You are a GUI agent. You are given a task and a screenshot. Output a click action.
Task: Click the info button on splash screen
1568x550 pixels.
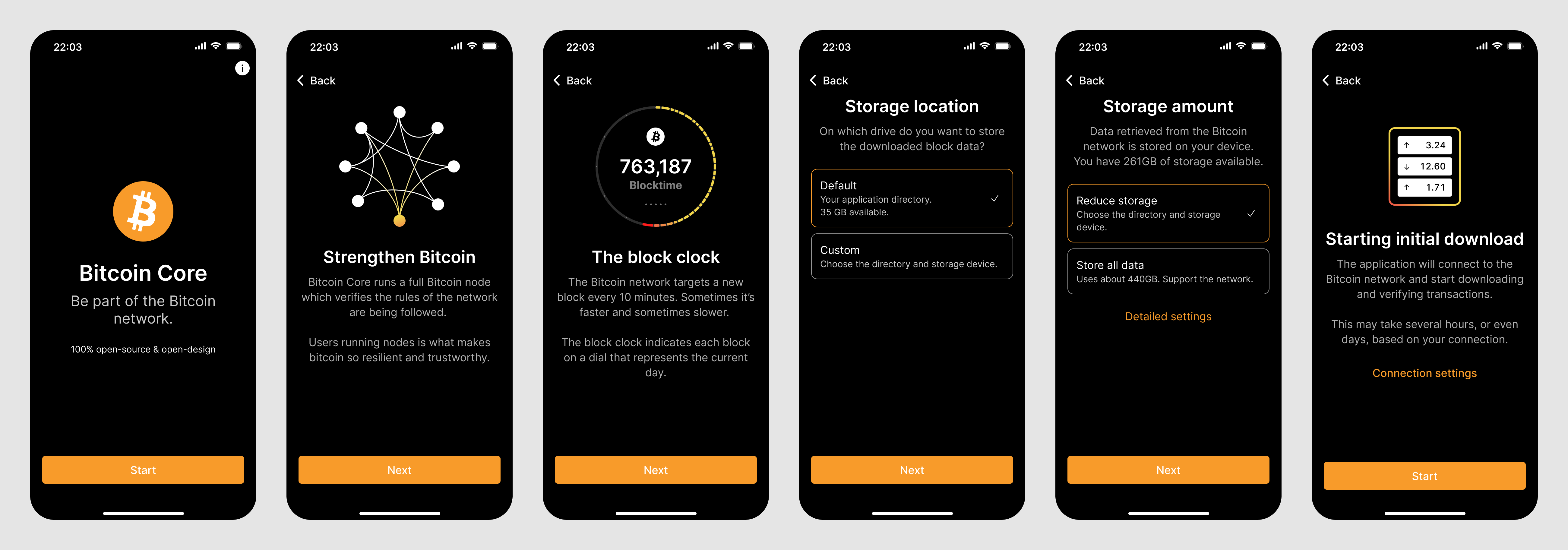point(240,68)
